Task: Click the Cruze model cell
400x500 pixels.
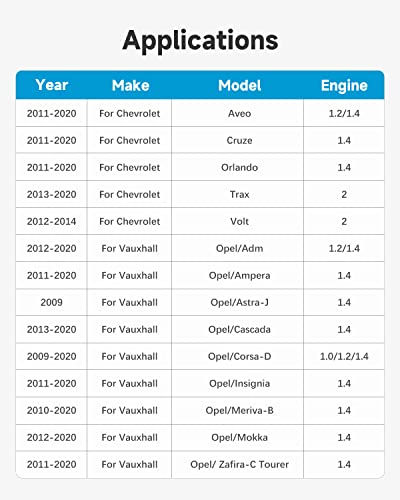Action: (239, 140)
